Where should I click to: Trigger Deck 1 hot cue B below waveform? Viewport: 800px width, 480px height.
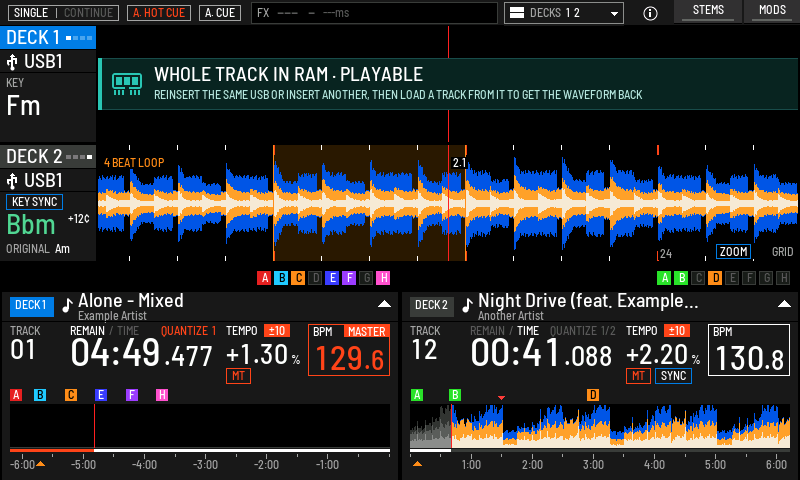coord(281,278)
